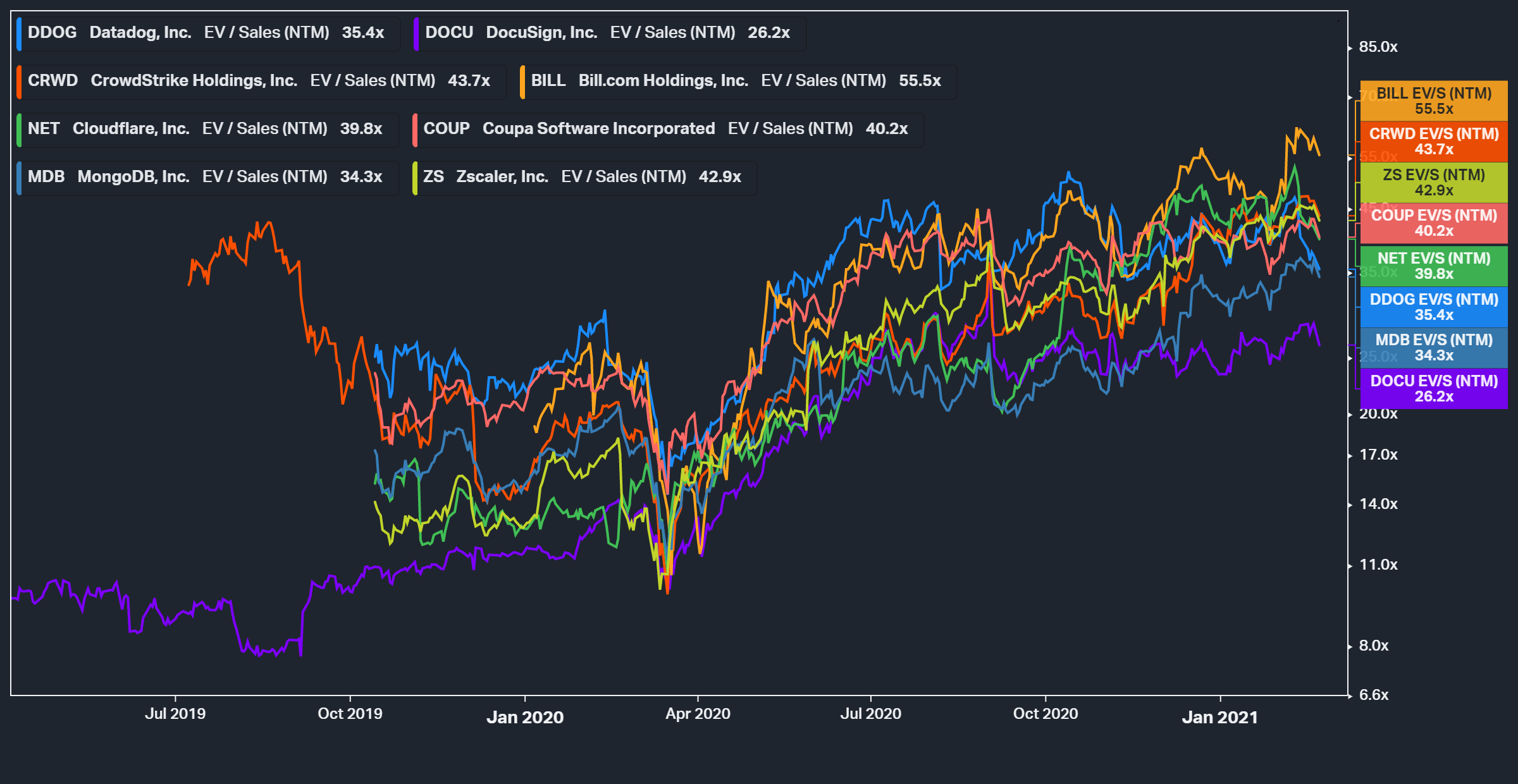Select the ZS Zscaler legend entry
This screenshot has width=1518, height=784.
(x=584, y=178)
